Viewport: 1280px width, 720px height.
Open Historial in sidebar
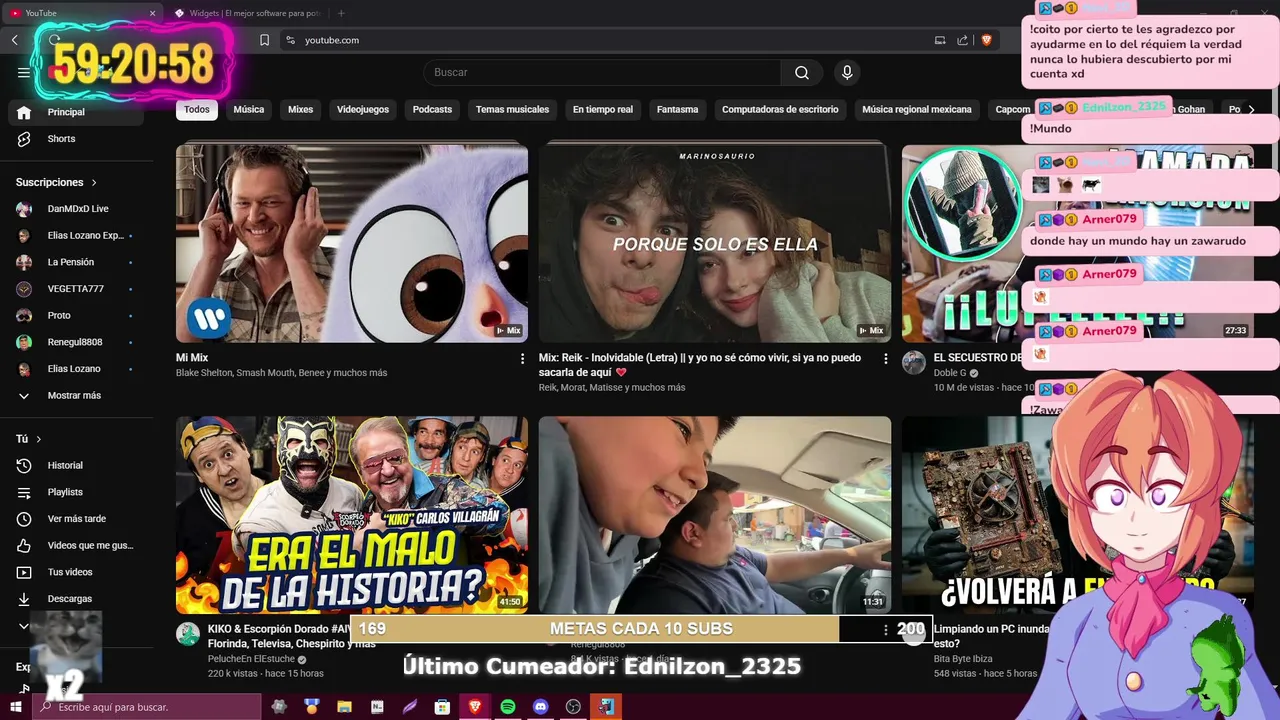[x=76, y=466]
